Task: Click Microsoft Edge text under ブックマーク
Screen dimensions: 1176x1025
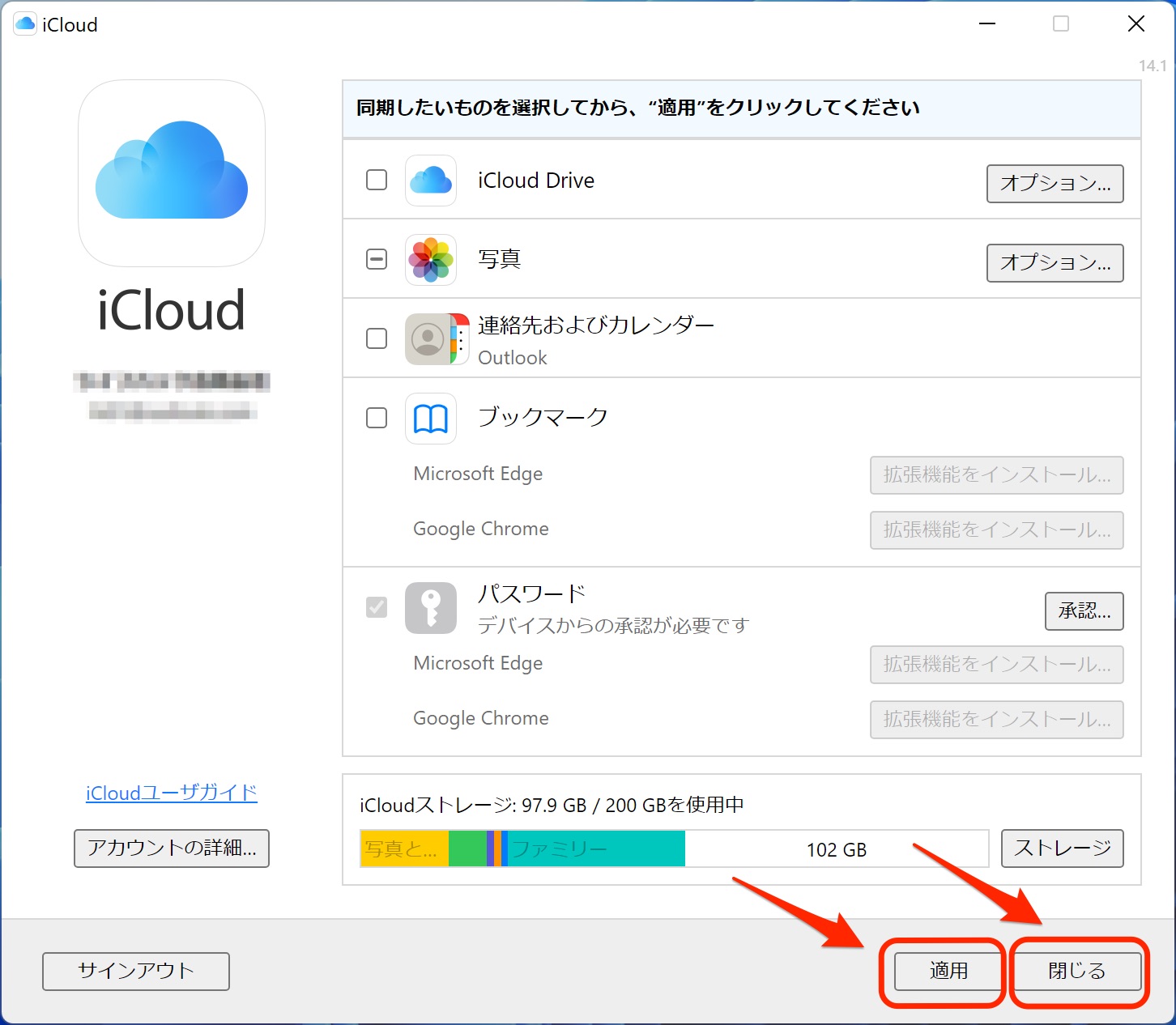Action: point(478,474)
